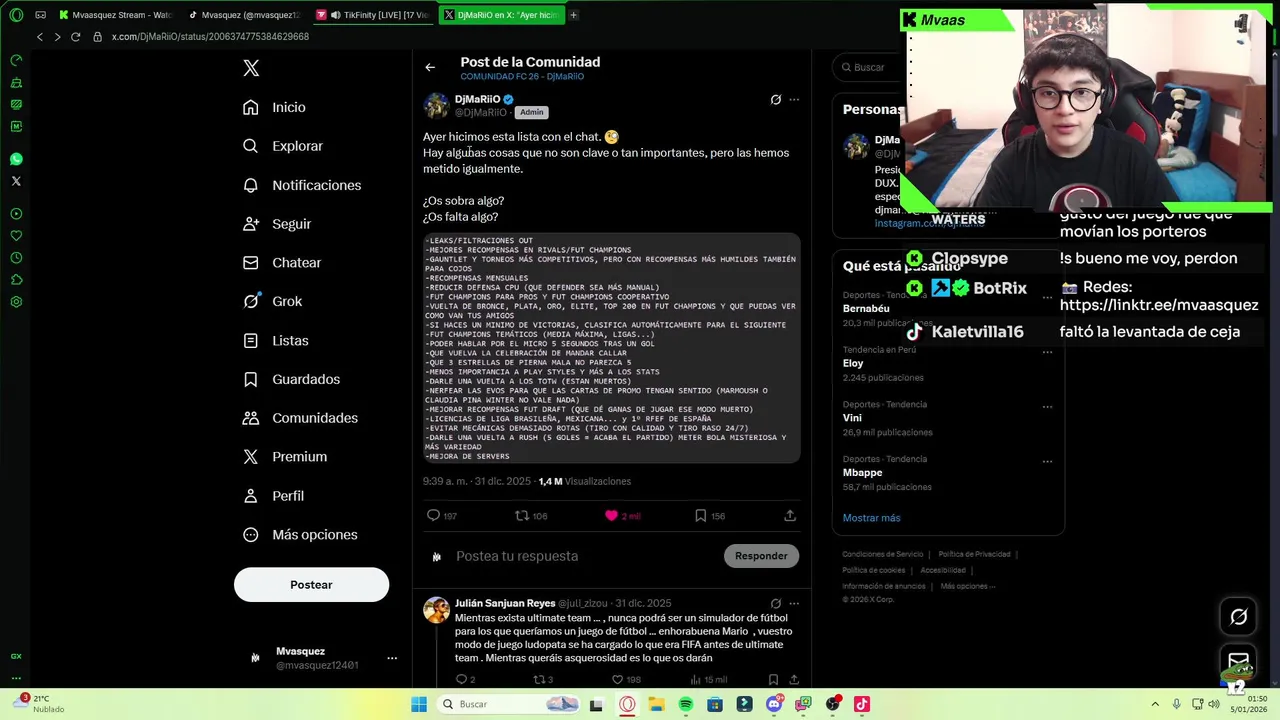Click the Guardados bookmark icon in sidebar
1280x720 pixels.
coord(251,379)
